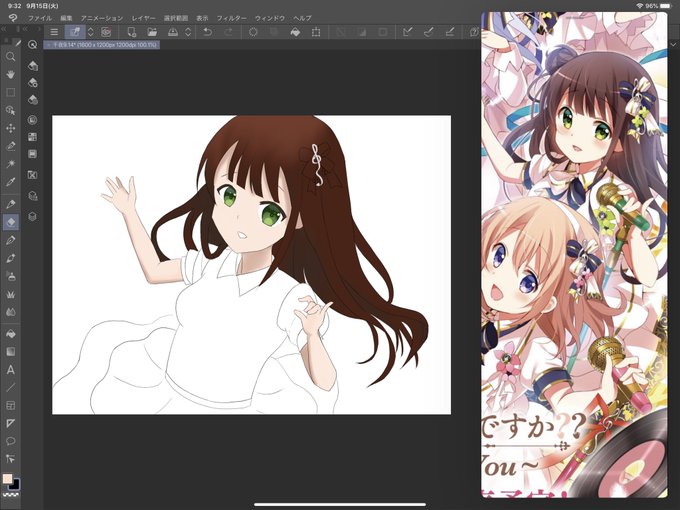Click the first sub tool eraser icon
Viewport: 680px width, 510px height.
tap(33, 65)
